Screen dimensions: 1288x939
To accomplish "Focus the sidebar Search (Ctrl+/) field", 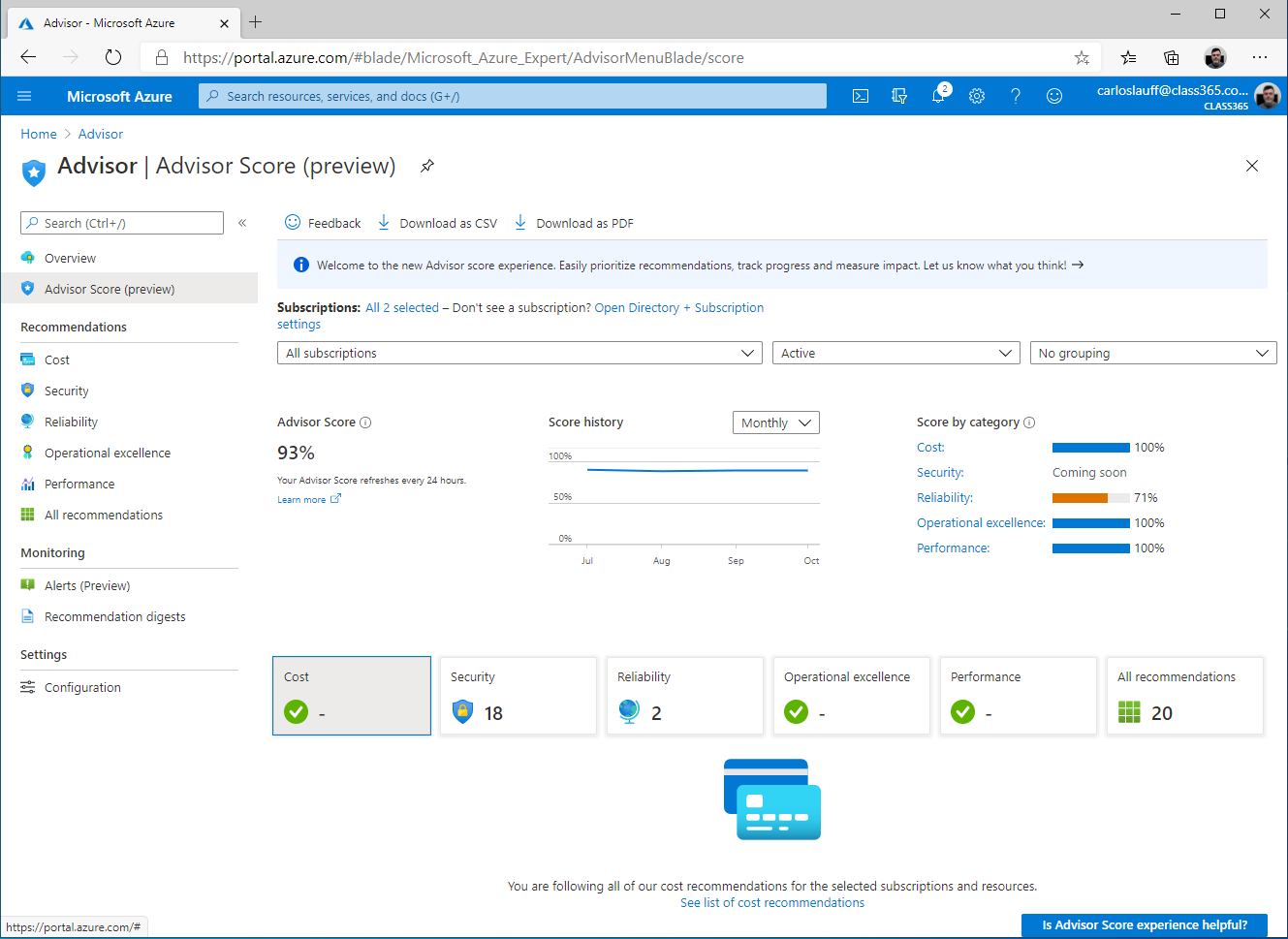I will 122,223.
